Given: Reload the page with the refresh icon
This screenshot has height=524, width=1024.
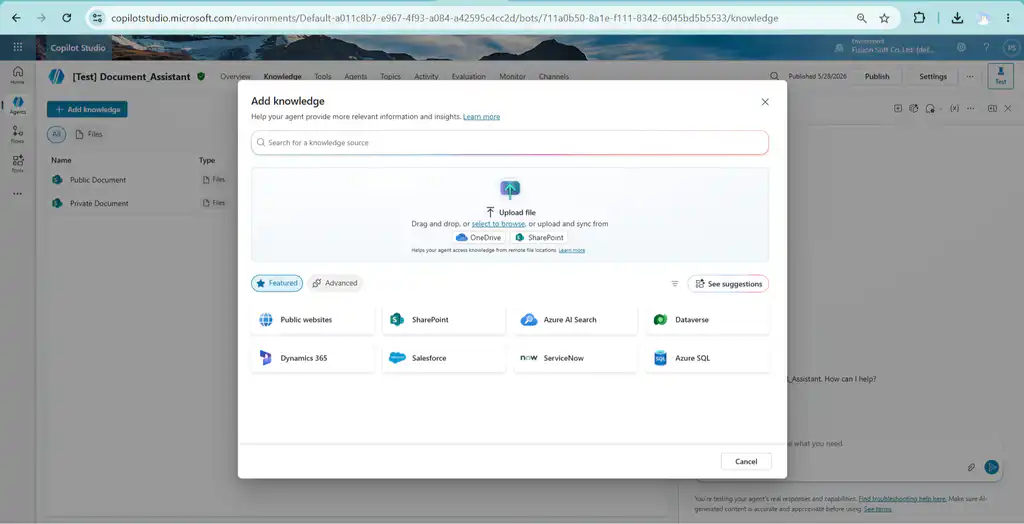Looking at the screenshot, I should tap(67, 18).
